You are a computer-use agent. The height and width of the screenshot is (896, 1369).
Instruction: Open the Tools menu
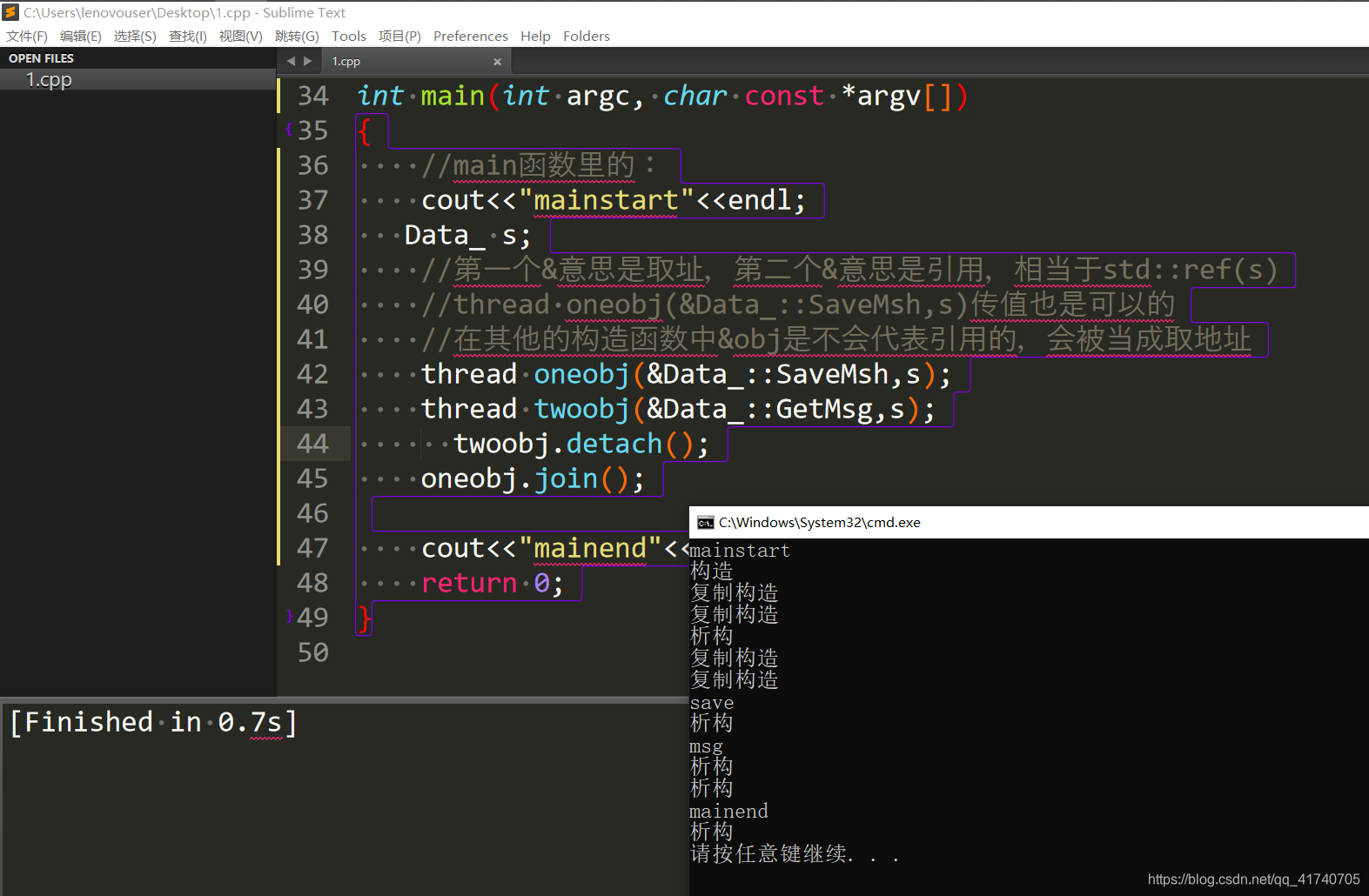(x=349, y=36)
